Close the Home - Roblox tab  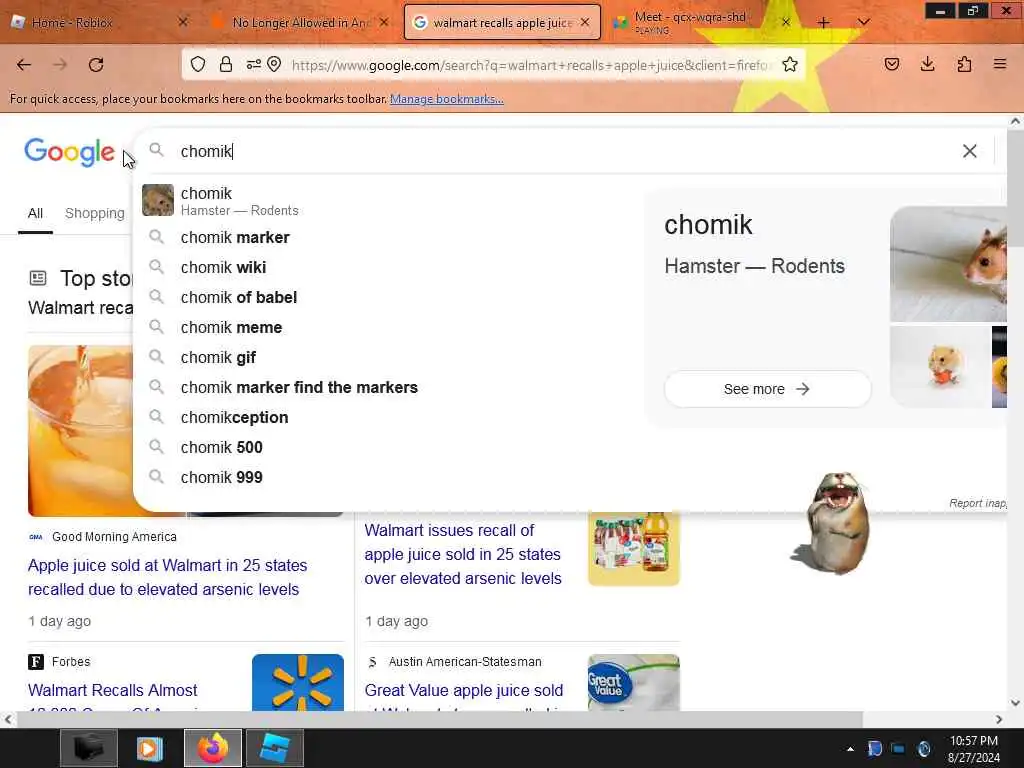pos(183,22)
